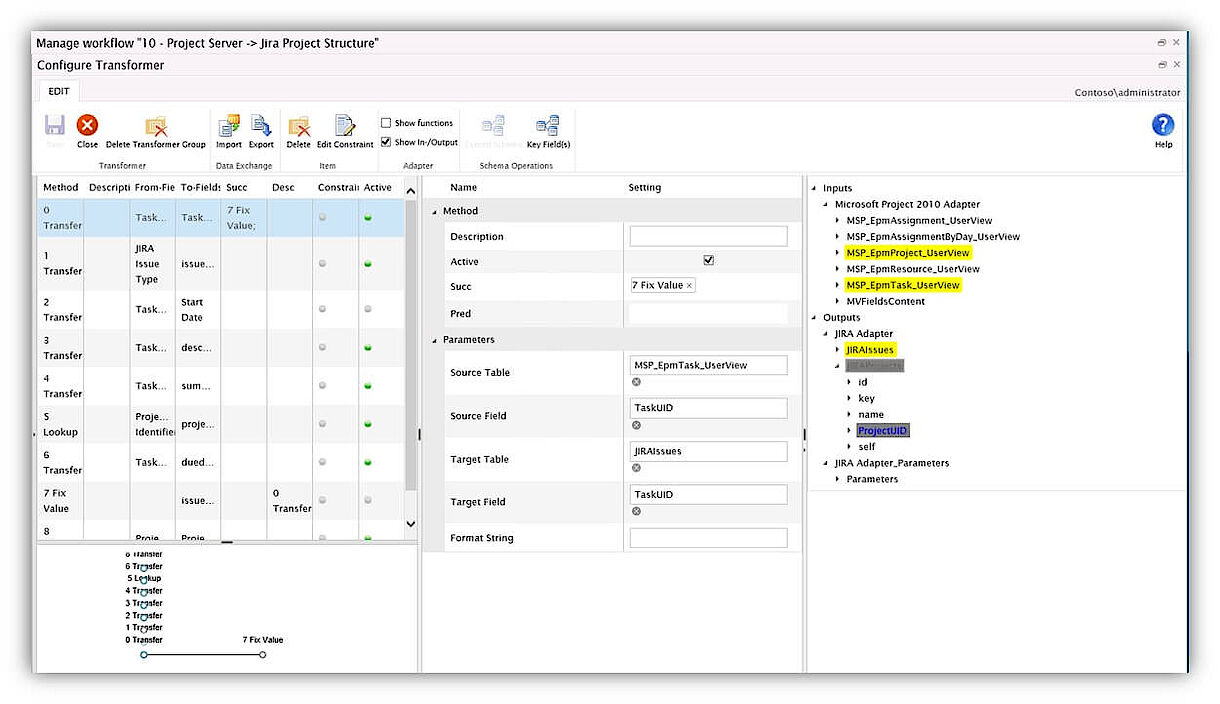Expand the MSP_EpmAssignment_UserView node
This screenshot has height=704, width=1220.
tap(838, 220)
